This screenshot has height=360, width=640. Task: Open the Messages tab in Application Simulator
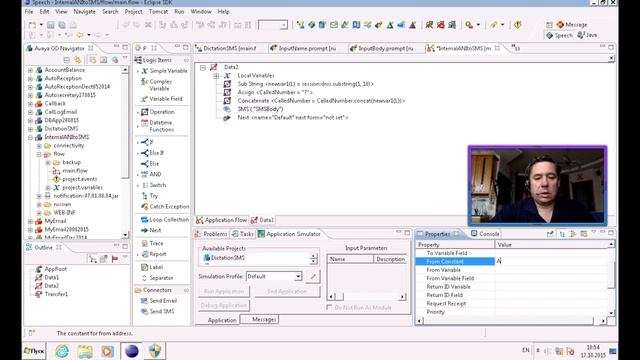[x=260, y=320]
